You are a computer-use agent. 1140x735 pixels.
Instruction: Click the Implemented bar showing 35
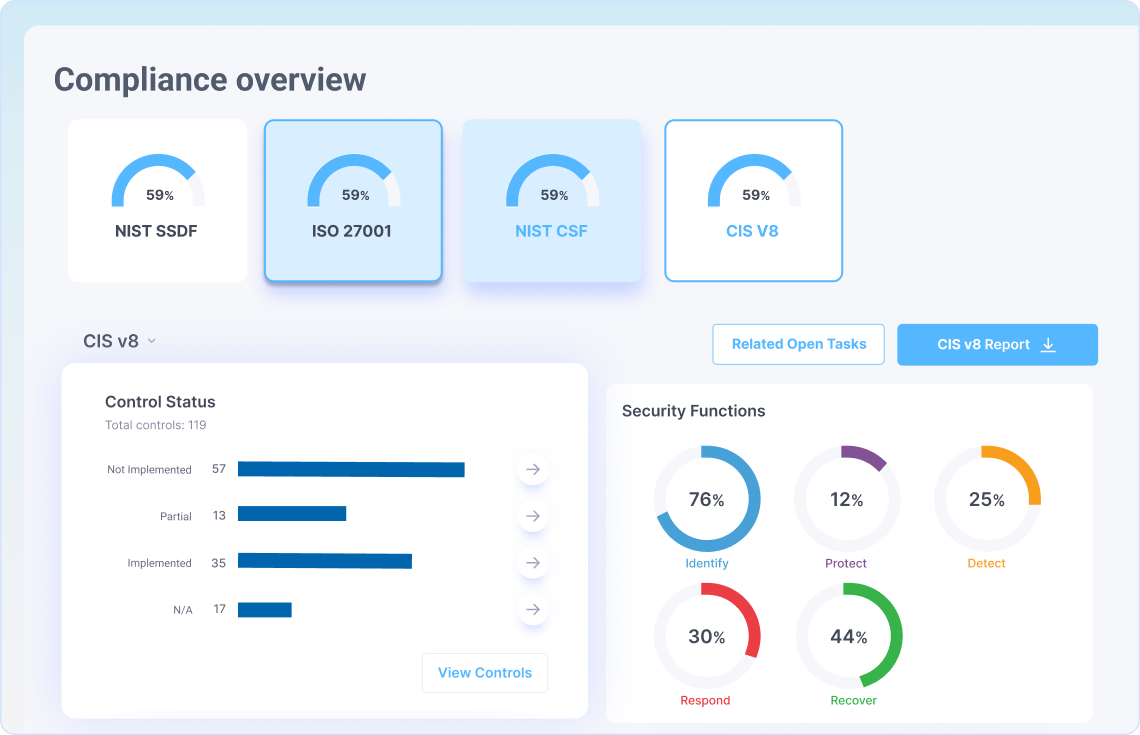tap(324, 562)
